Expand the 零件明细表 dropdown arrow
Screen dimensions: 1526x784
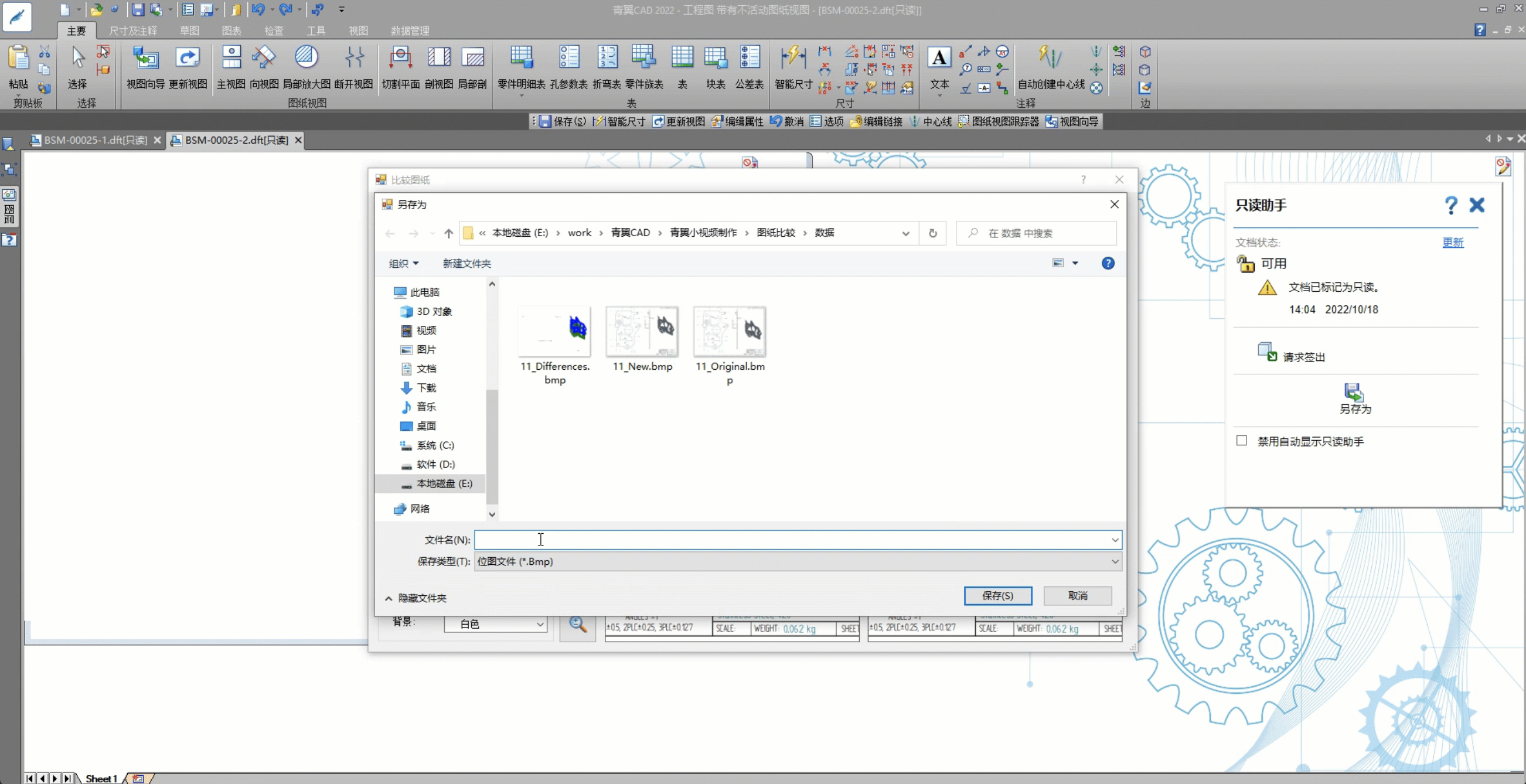(x=522, y=96)
